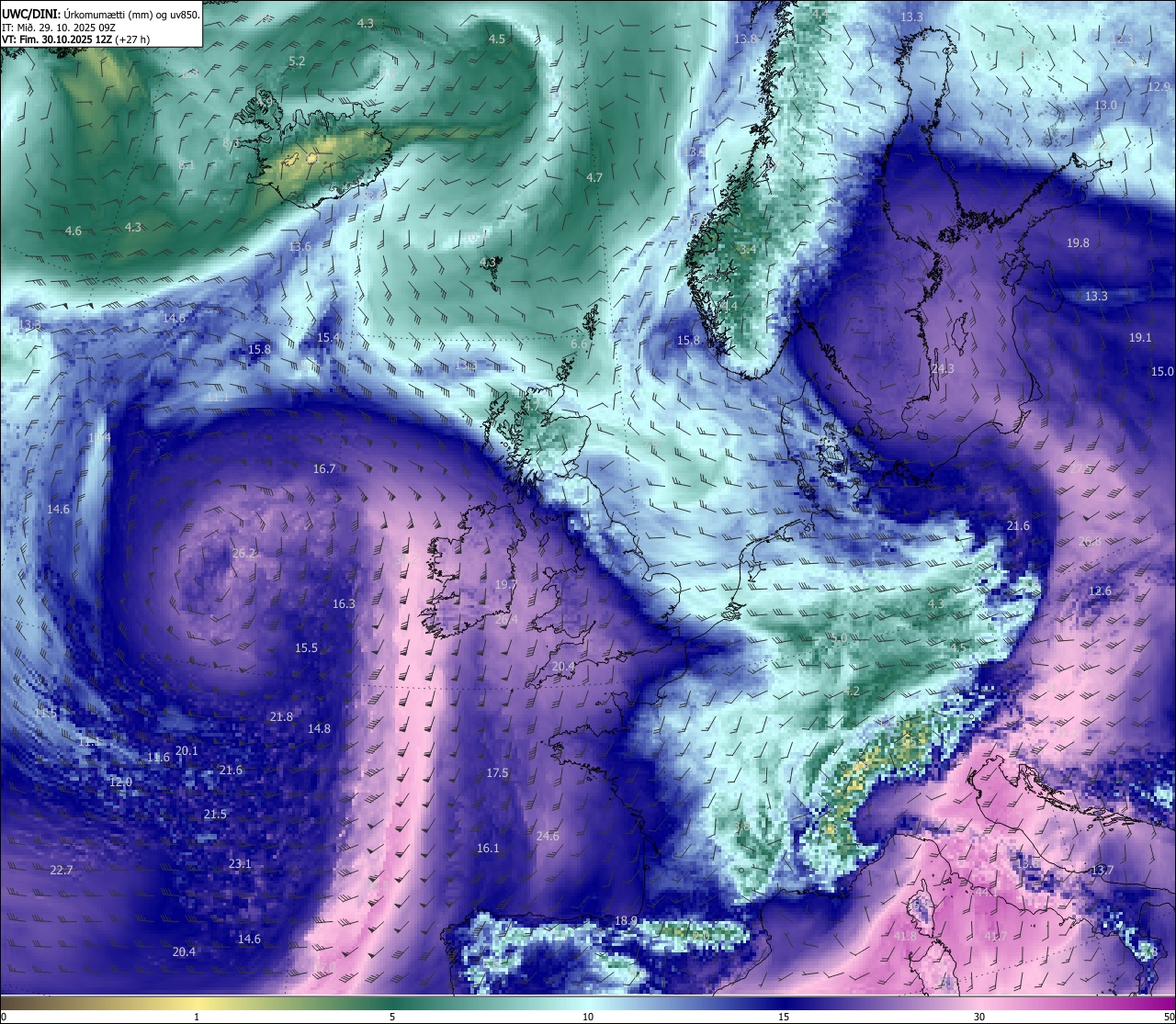Click the 15.0 value at the right edge
Viewport: 1176px width, 1024px height.
(1162, 372)
